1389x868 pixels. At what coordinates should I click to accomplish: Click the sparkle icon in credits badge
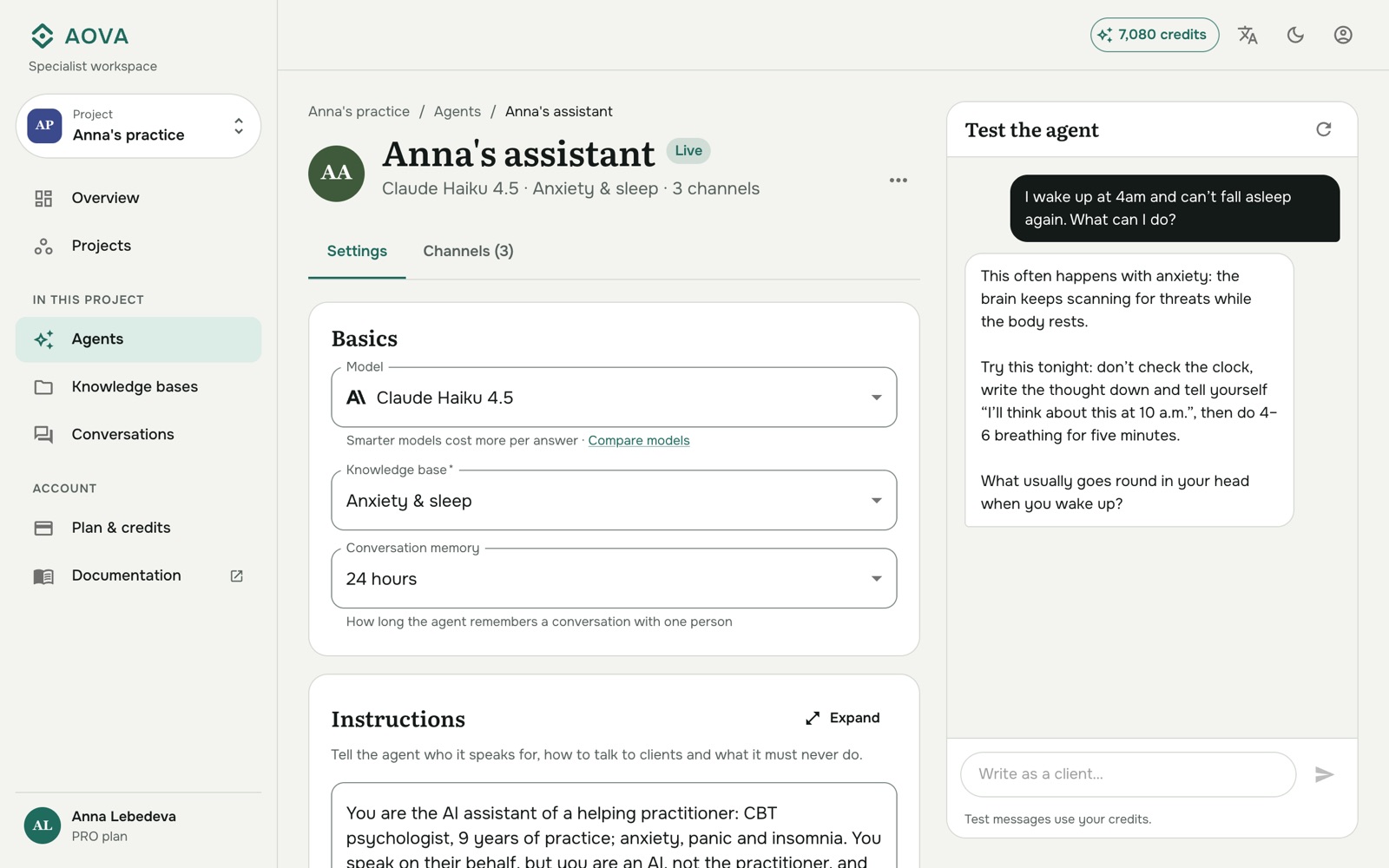pyautogui.click(x=1105, y=35)
